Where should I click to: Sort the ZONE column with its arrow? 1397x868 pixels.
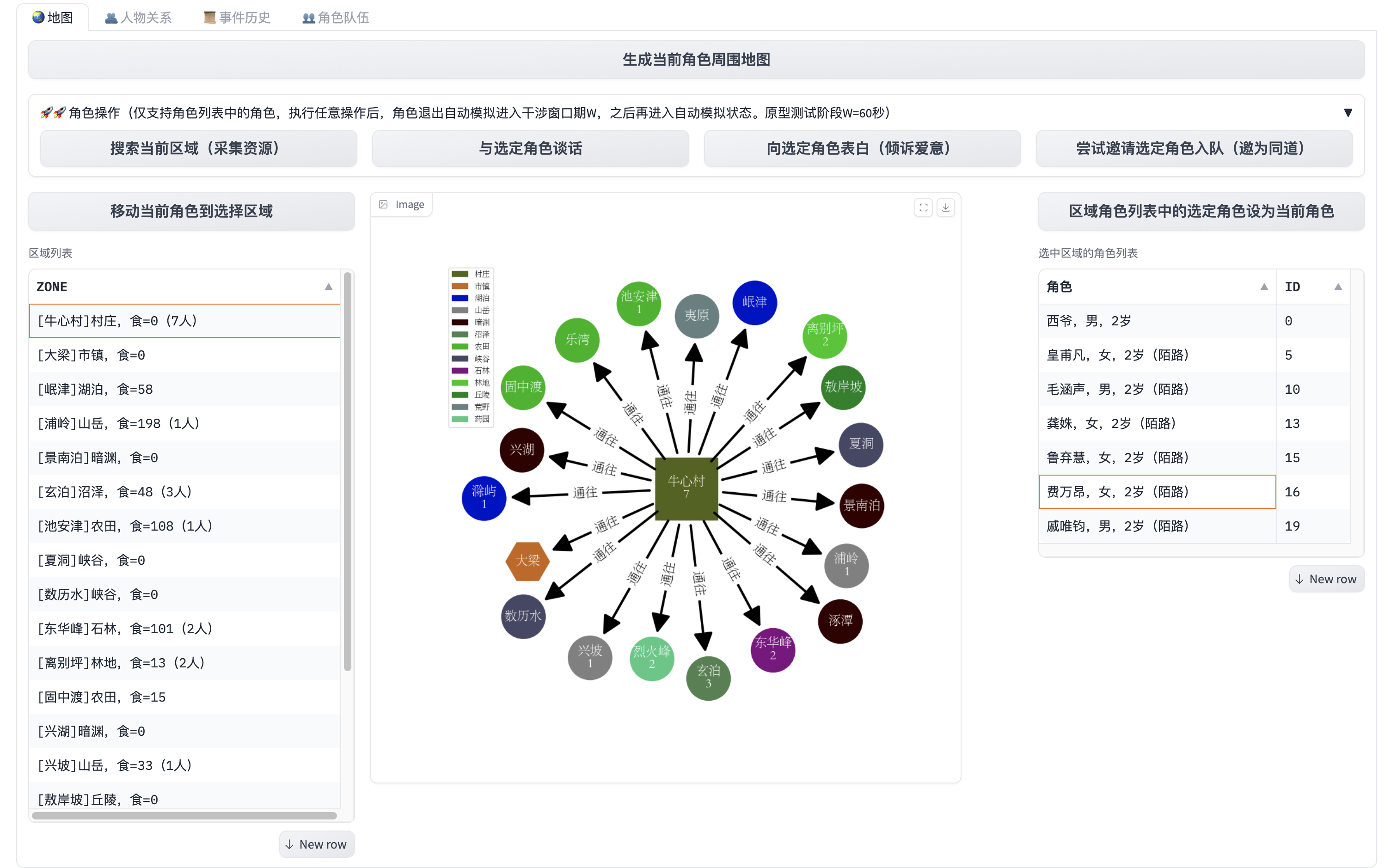pyautogui.click(x=328, y=287)
